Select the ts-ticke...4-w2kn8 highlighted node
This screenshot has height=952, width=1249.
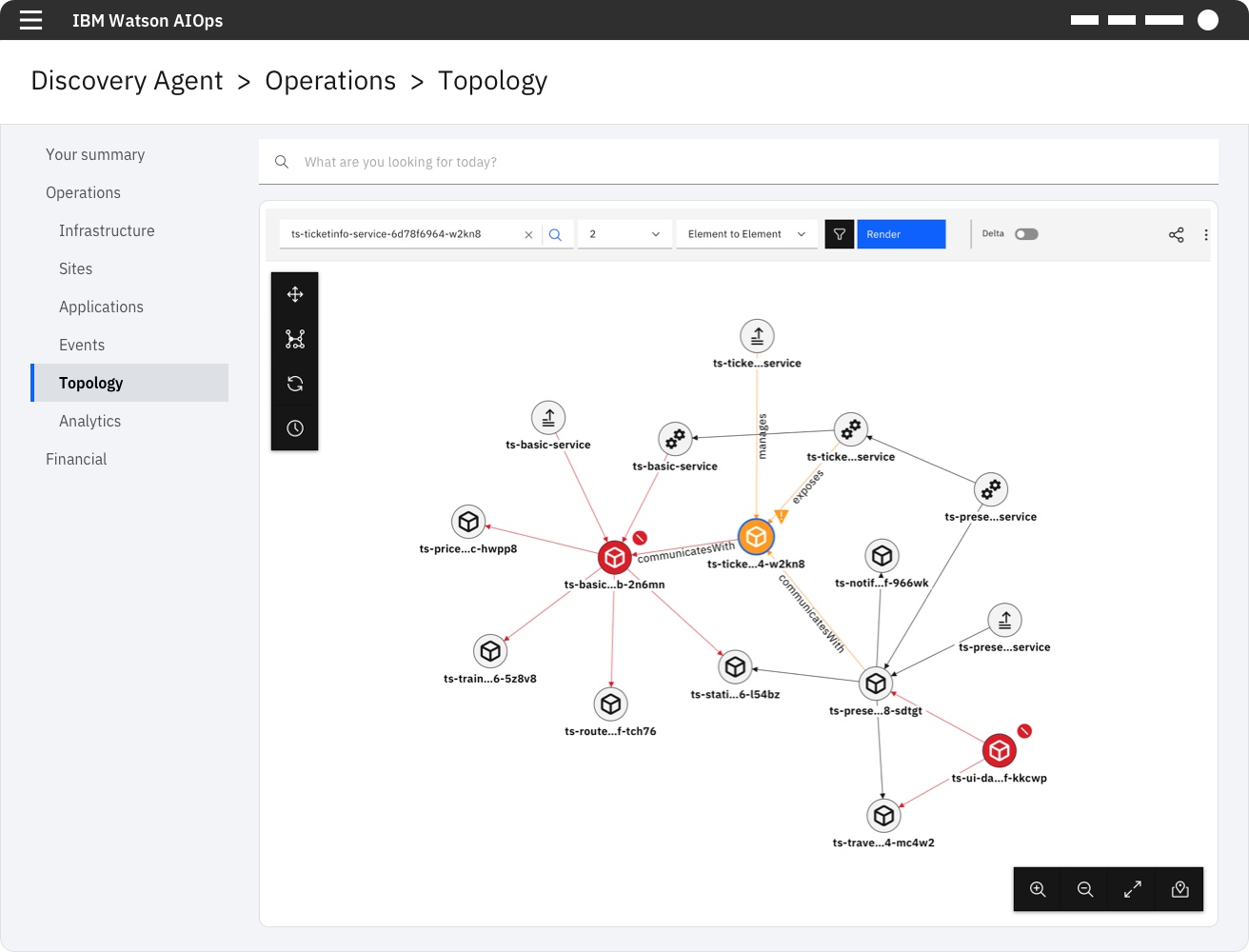756,537
